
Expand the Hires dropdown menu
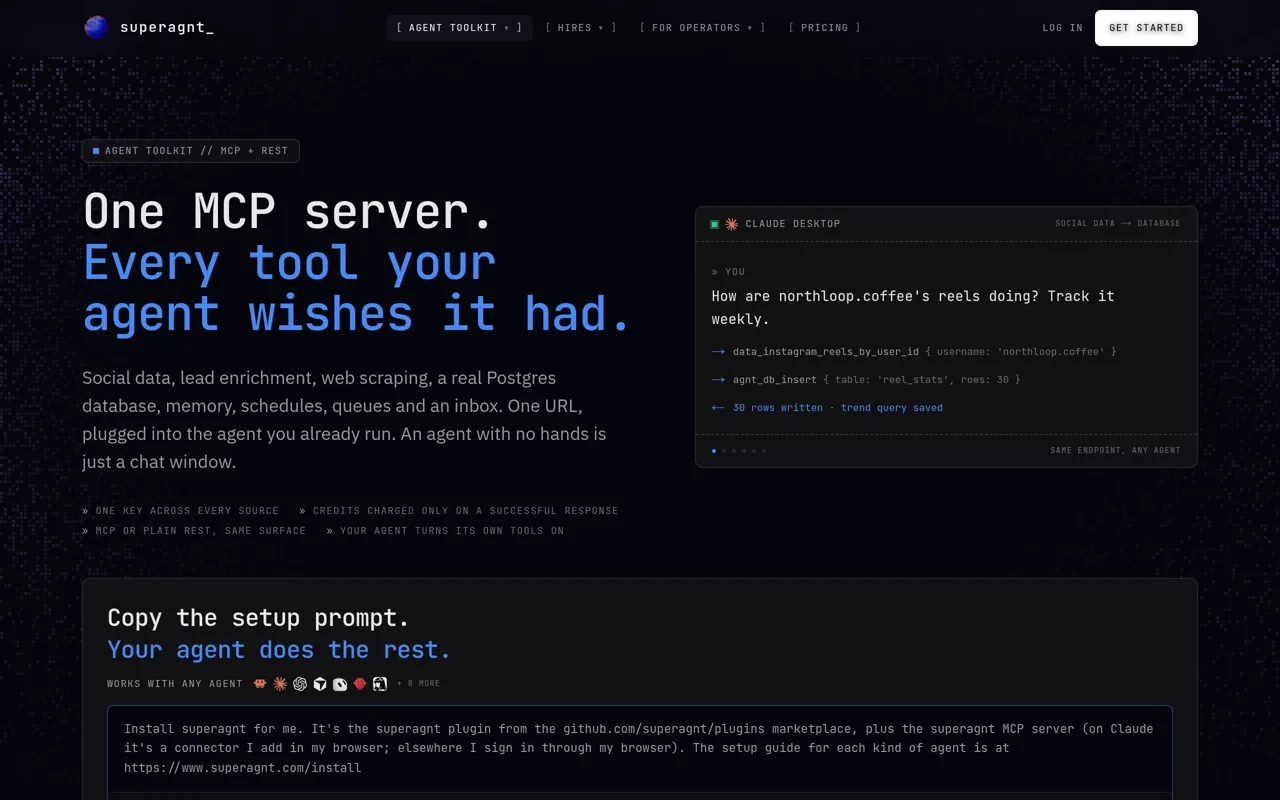(581, 28)
